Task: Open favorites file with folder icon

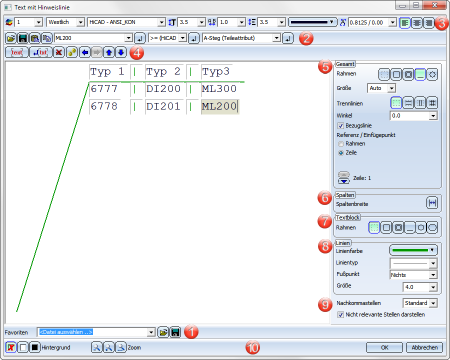Action: pyautogui.click(x=163, y=332)
